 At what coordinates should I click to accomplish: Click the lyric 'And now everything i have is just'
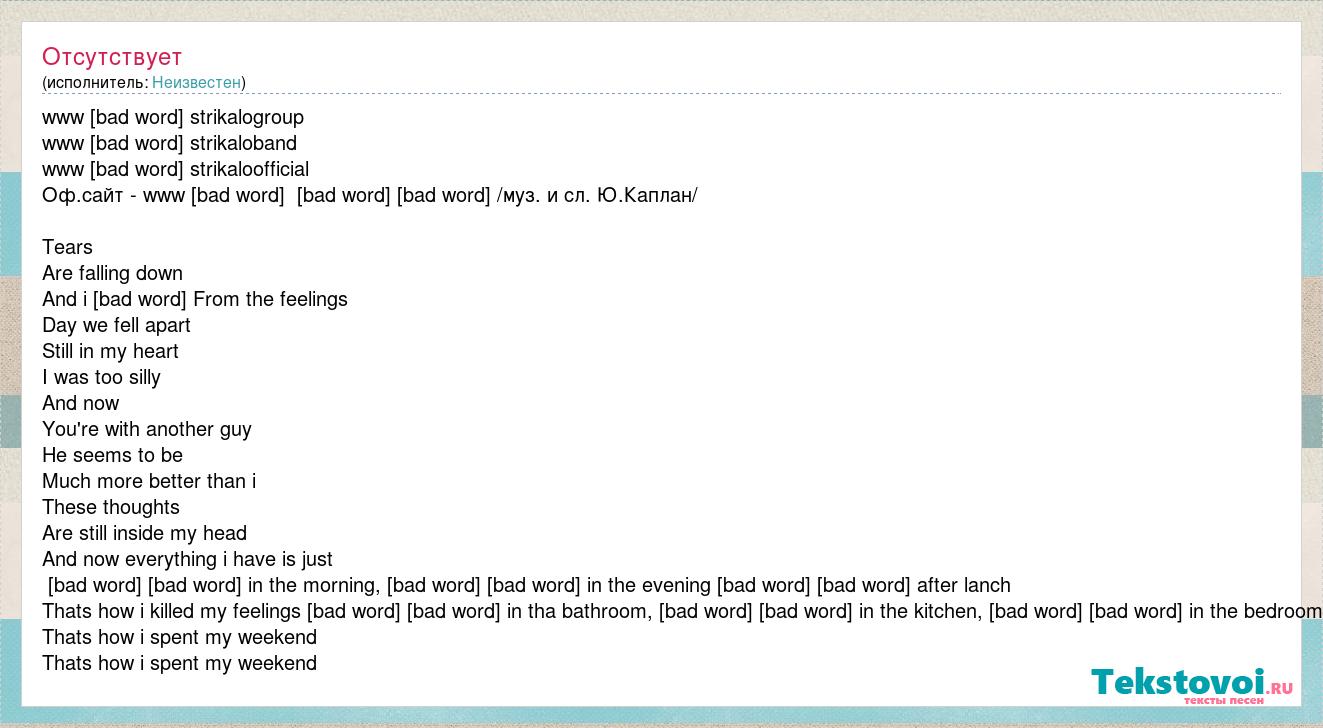coord(187,559)
